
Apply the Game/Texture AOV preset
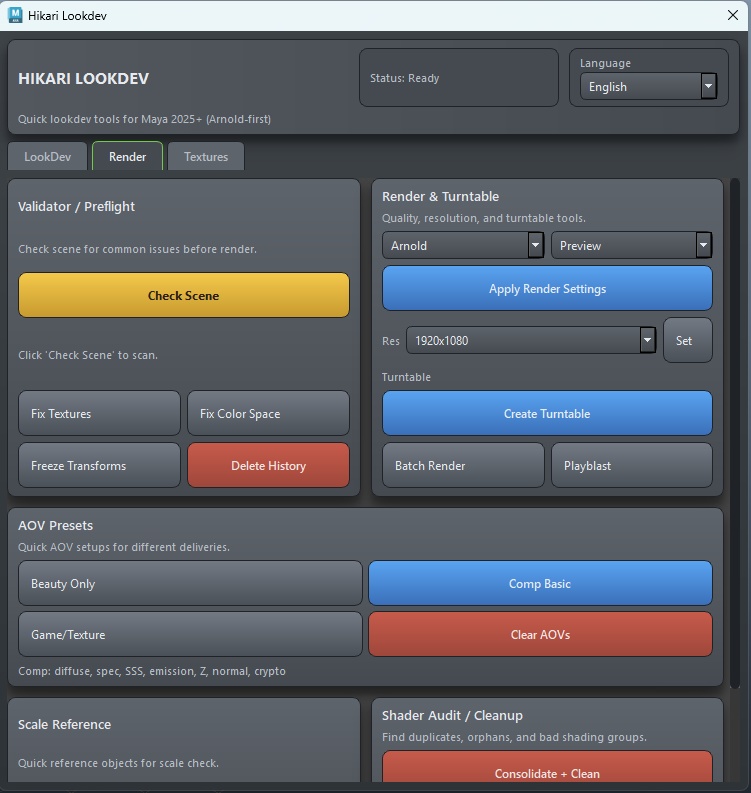click(x=190, y=634)
